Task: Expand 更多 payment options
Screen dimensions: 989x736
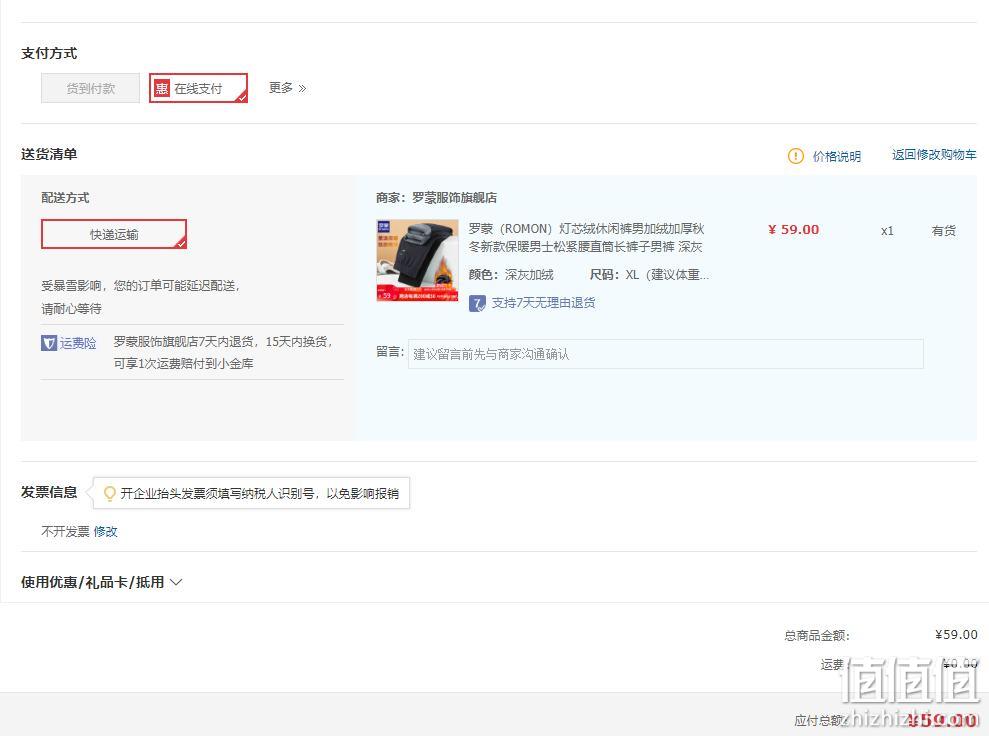Action: (x=287, y=88)
